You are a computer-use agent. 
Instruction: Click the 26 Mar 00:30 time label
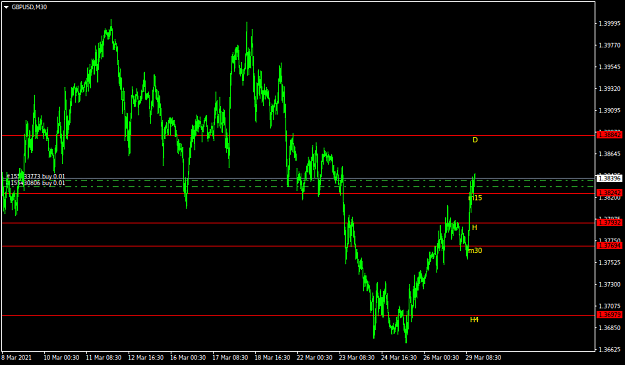(441, 357)
